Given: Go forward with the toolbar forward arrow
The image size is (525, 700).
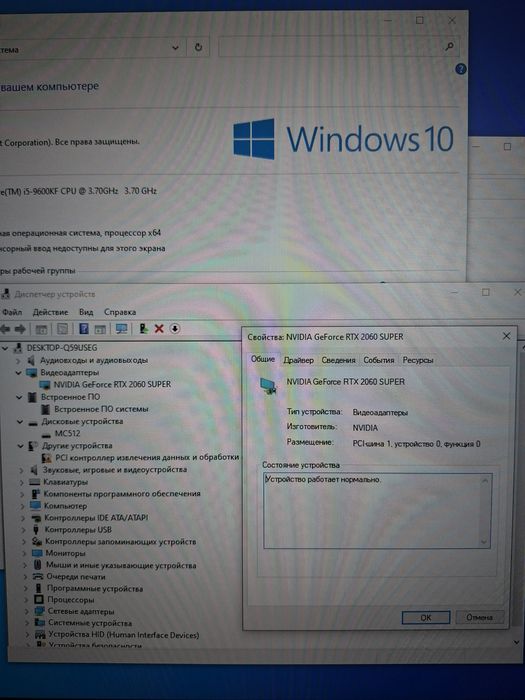Looking at the screenshot, I should (x=20, y=329).
